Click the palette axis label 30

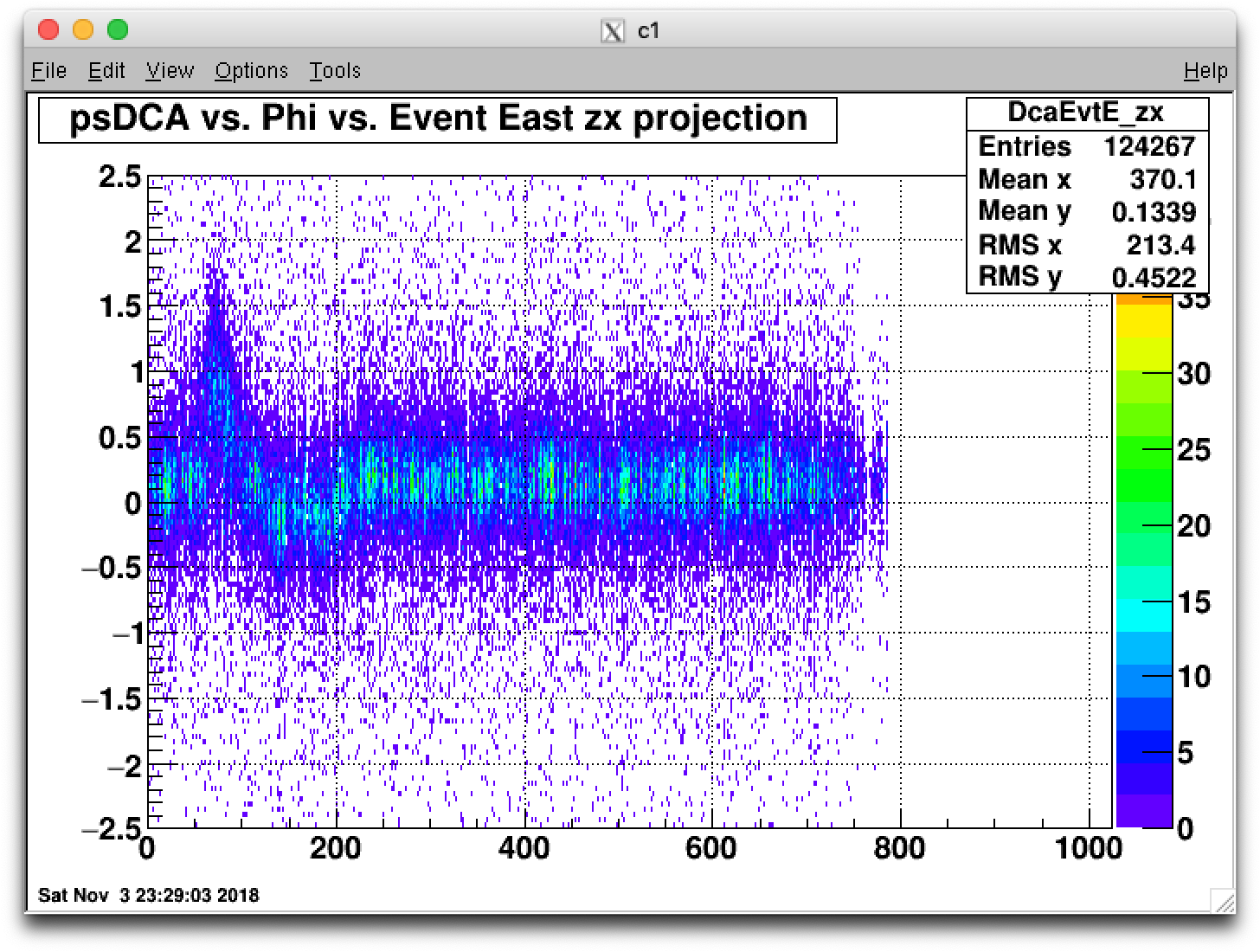1193,374
